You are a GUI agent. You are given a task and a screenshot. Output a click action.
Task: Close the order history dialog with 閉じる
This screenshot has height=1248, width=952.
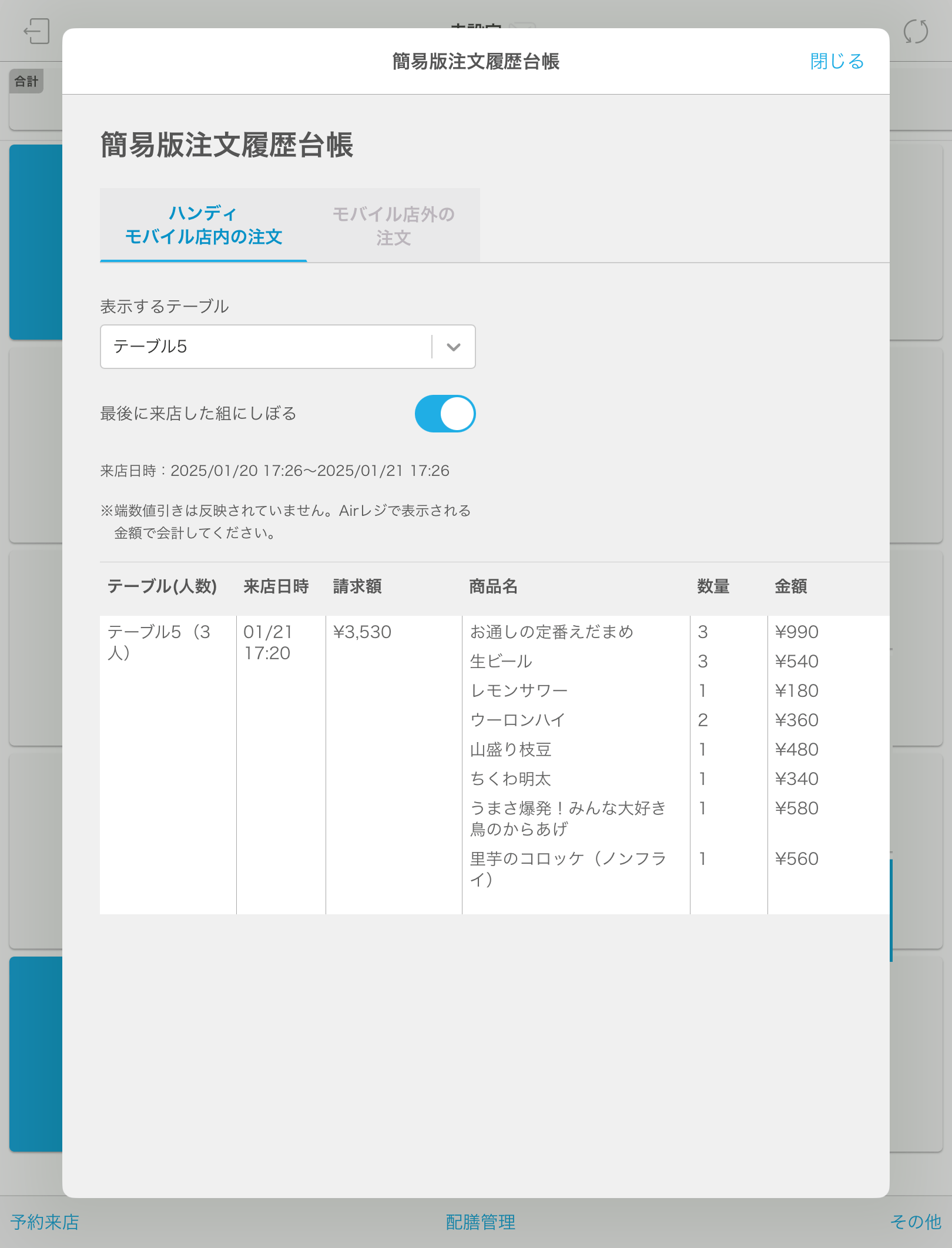837,61
